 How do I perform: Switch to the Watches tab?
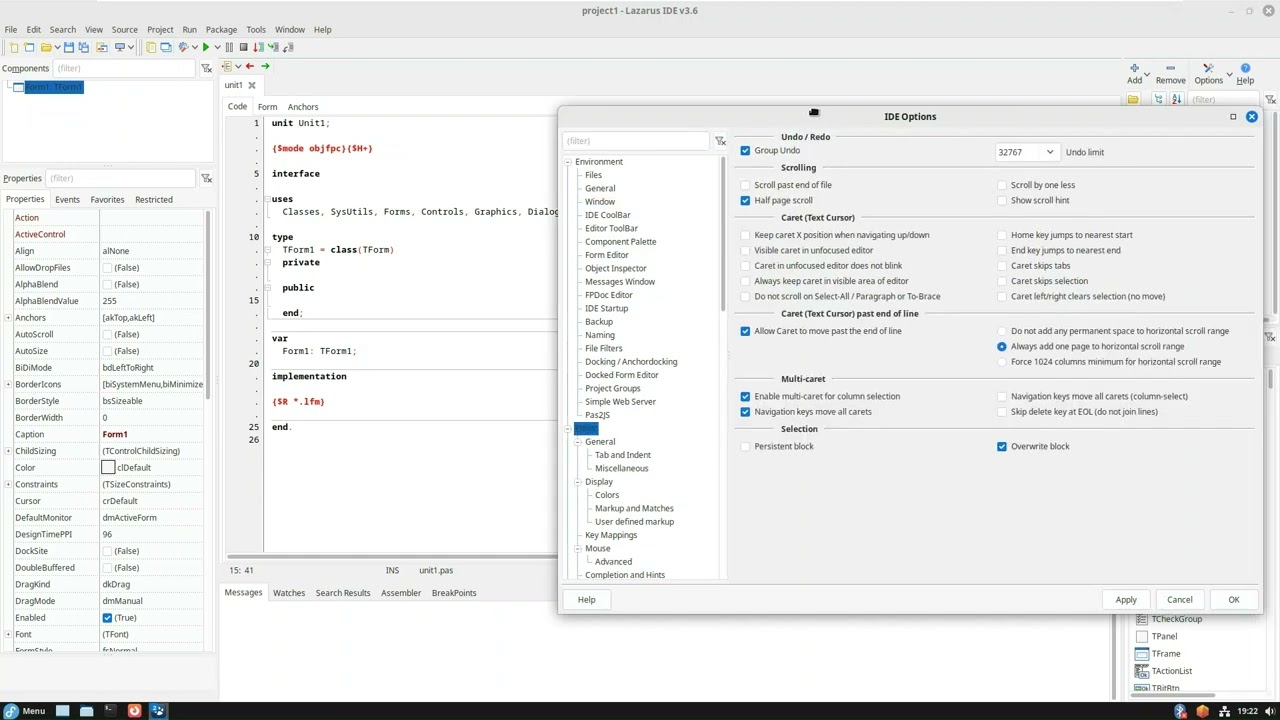(x=289, y=593)
